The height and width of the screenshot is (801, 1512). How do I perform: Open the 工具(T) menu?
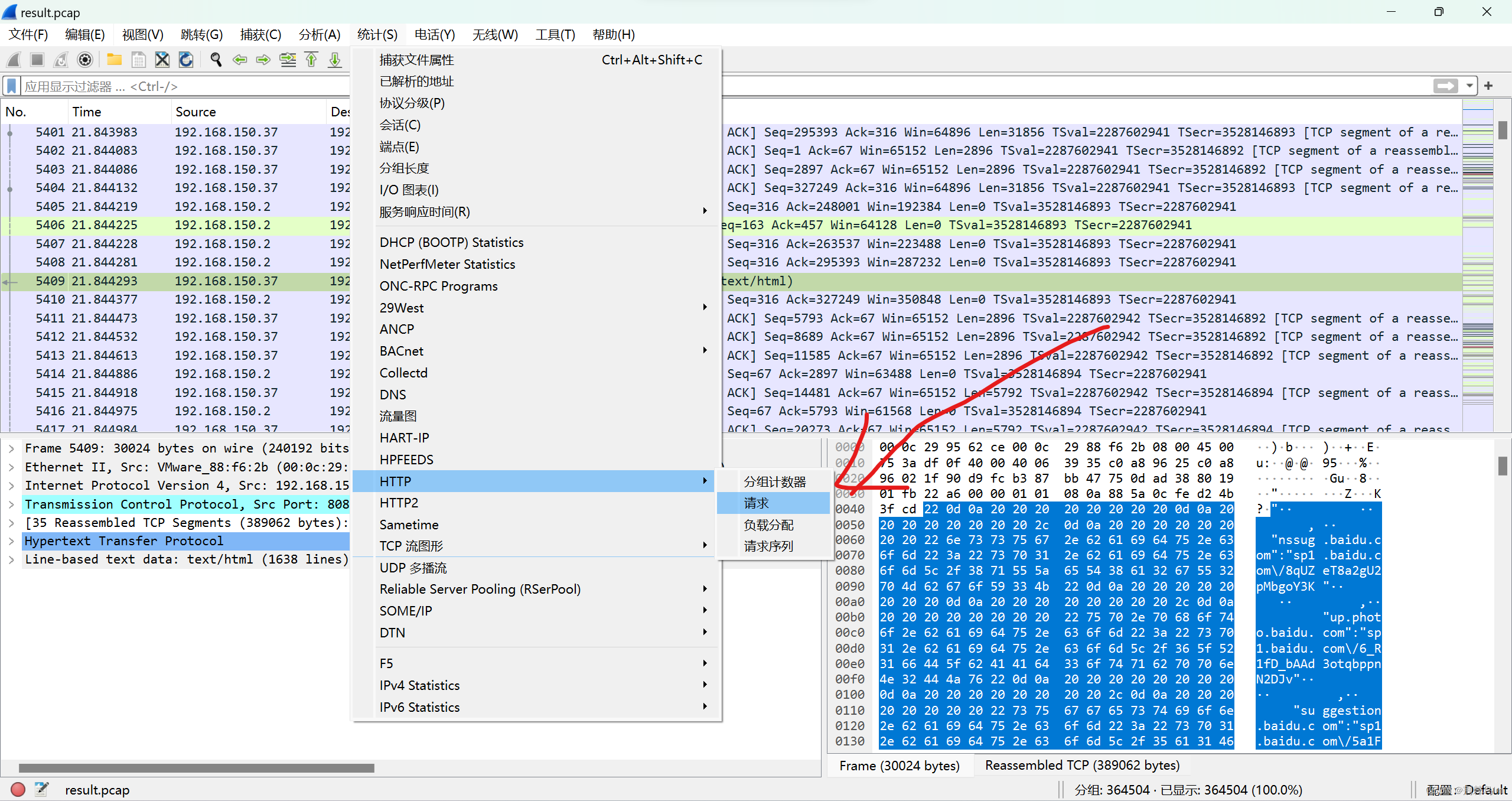555,35
